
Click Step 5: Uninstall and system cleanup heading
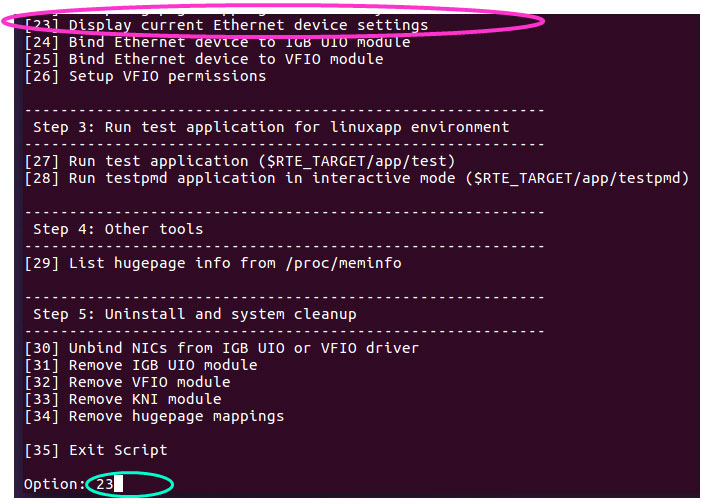[194, 314]
